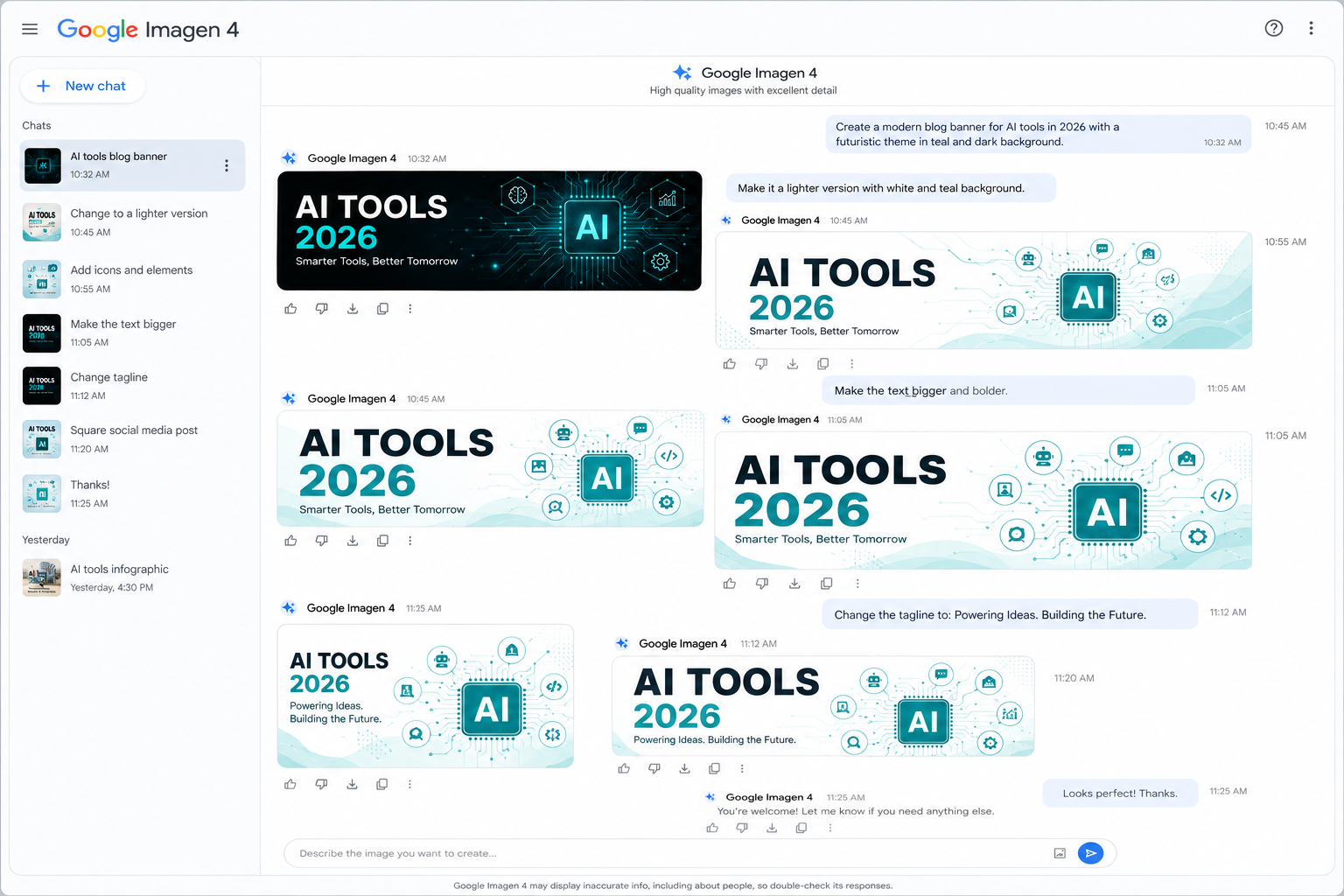Download the 11:05 AM bigger-text banner
This screenshot has height=896, width=1344.
pyautogui.click(x=794, y=584)
